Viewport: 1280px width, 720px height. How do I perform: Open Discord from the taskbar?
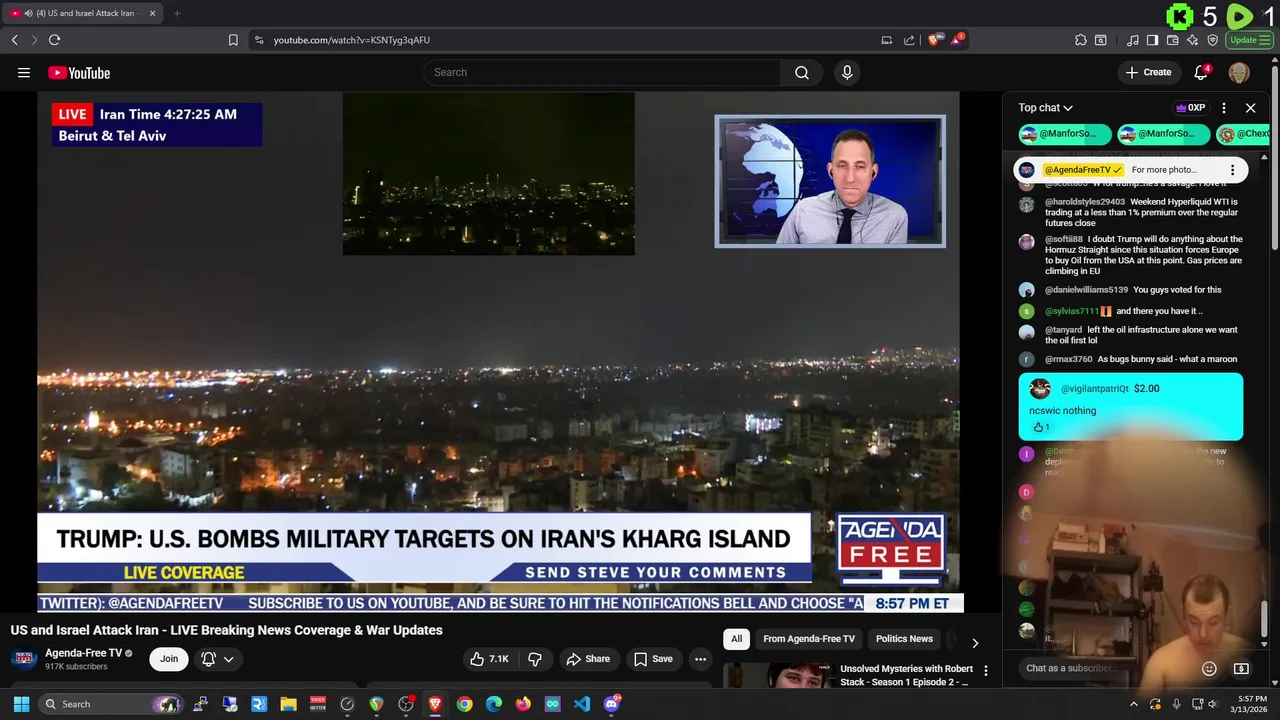pyautogui.click(x=612, y=704)
